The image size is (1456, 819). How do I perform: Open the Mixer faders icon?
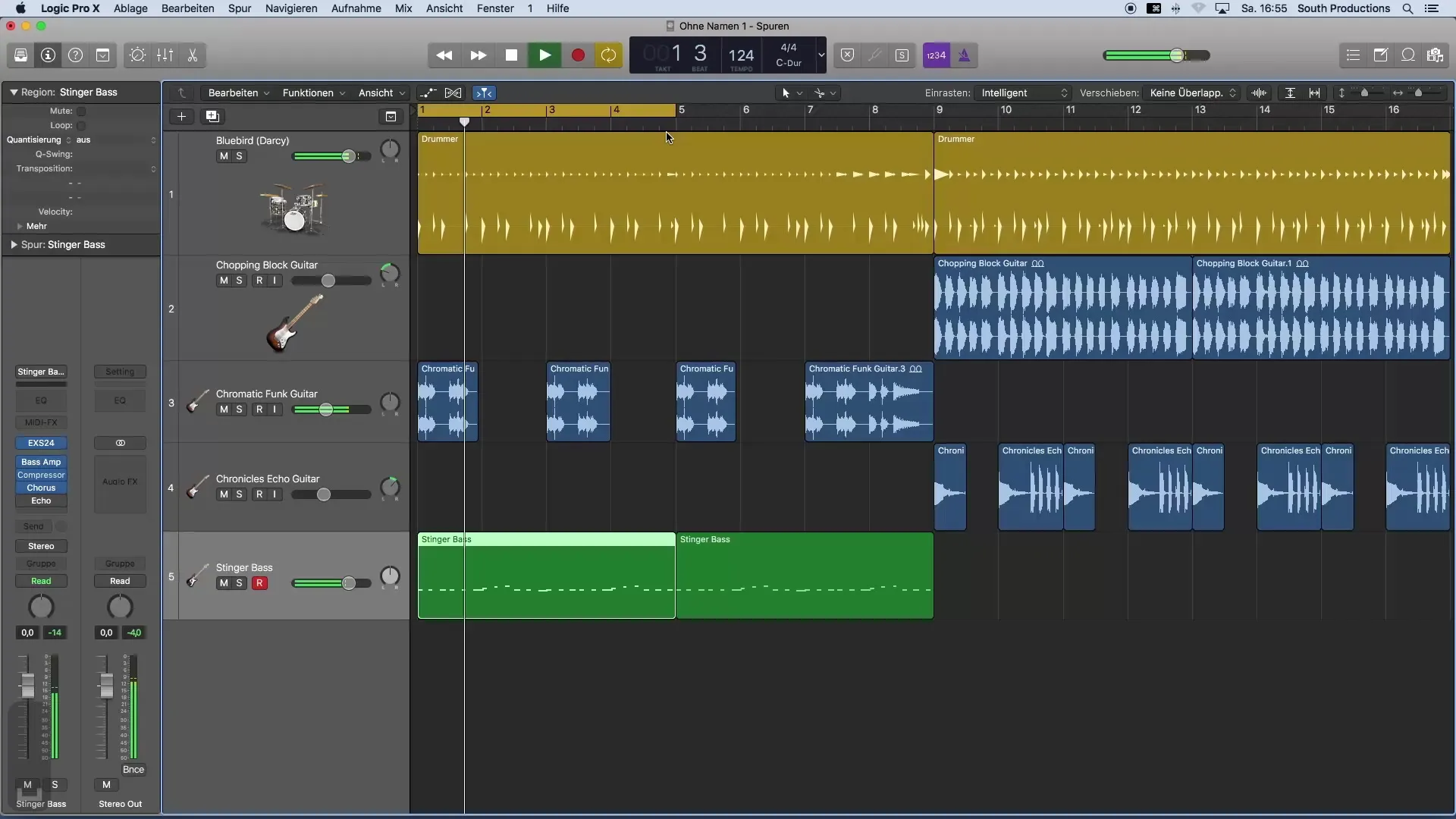pyautogui.click(x=165, y=55)
